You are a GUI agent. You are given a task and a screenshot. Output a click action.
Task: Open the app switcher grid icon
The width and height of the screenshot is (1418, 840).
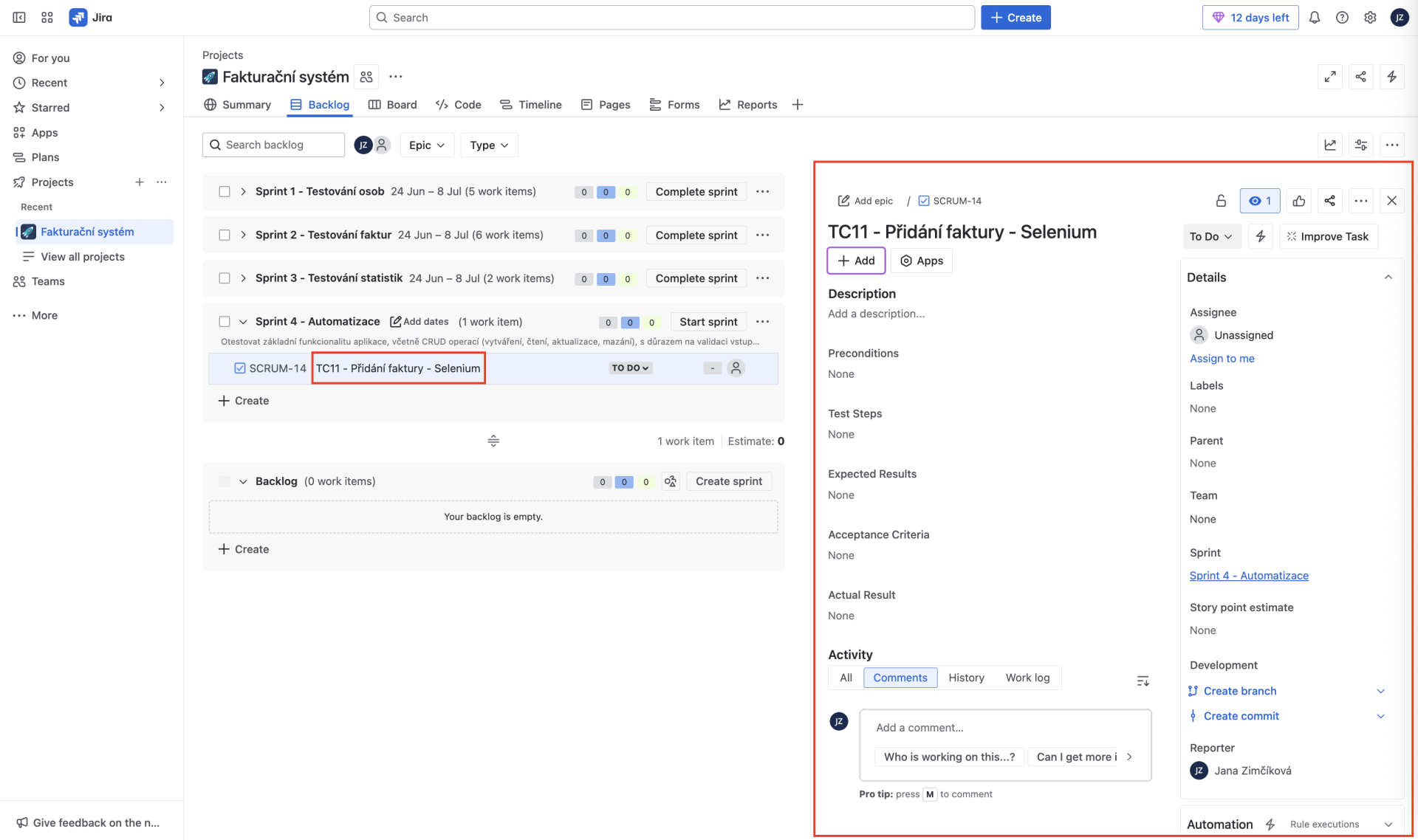click(x=47, y=18)
